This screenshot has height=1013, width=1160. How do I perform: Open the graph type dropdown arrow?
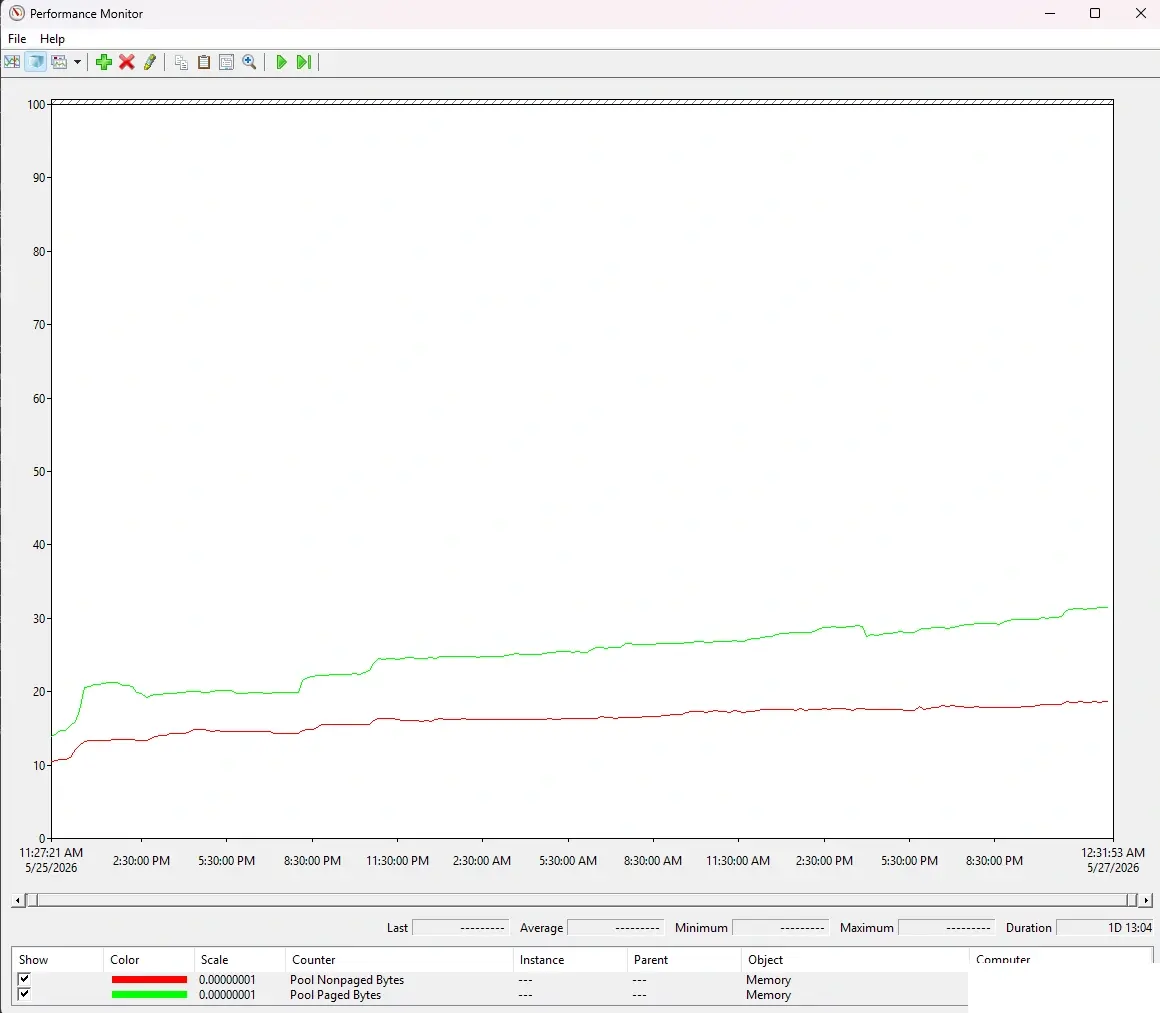point(77,62)
